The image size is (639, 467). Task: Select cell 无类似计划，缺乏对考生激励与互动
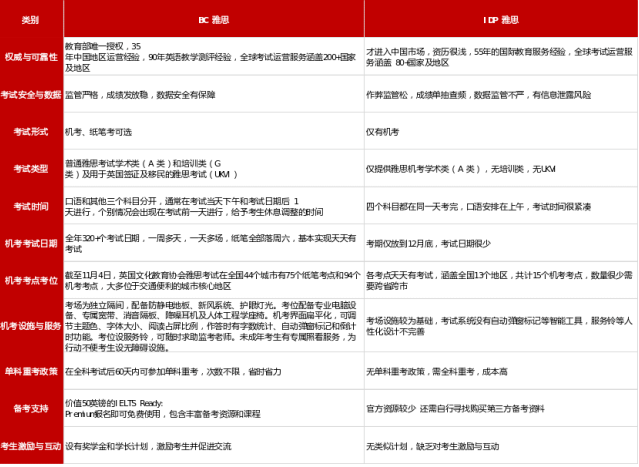pos(501,445)
